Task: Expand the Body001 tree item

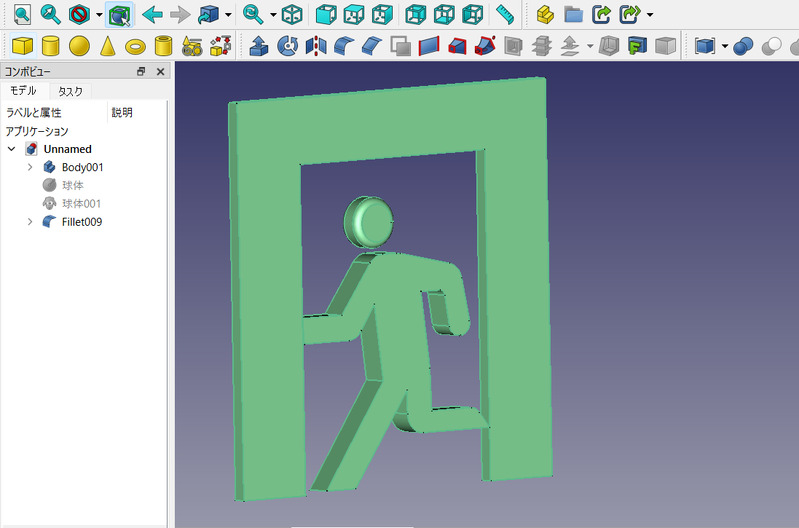Action: click(x=30, y=167)
